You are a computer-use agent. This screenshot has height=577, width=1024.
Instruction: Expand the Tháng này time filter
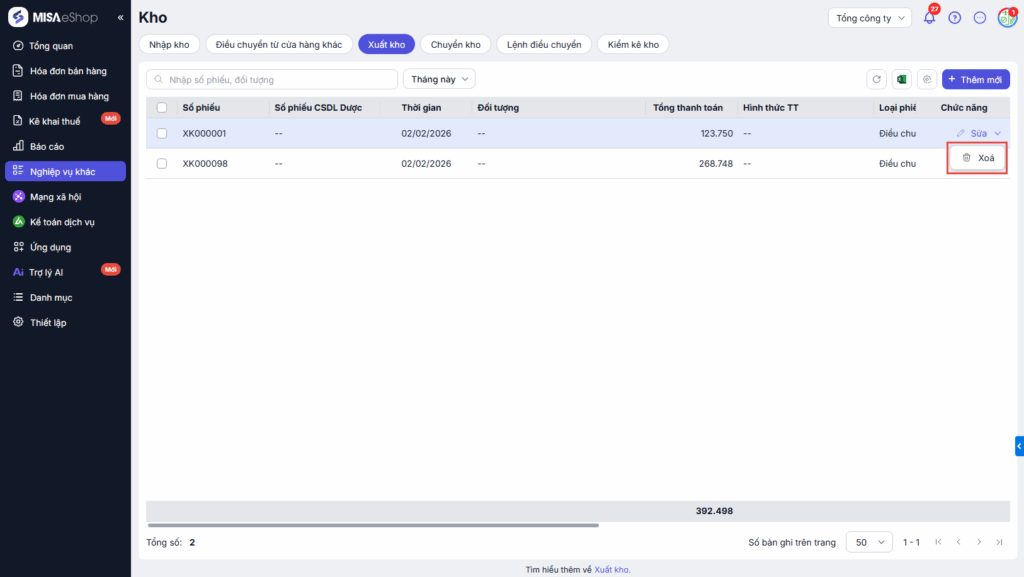click(438, 79)
